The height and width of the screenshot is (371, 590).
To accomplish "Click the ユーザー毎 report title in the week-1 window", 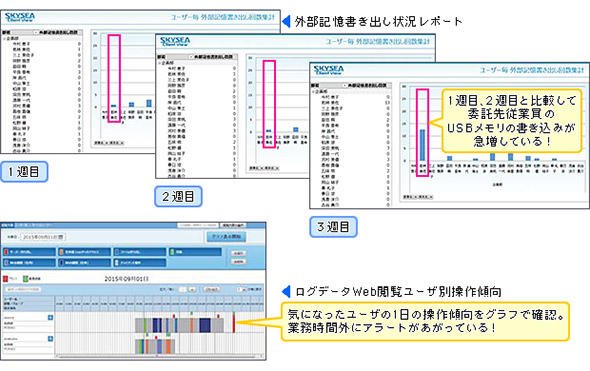I will tap(223, 17).
